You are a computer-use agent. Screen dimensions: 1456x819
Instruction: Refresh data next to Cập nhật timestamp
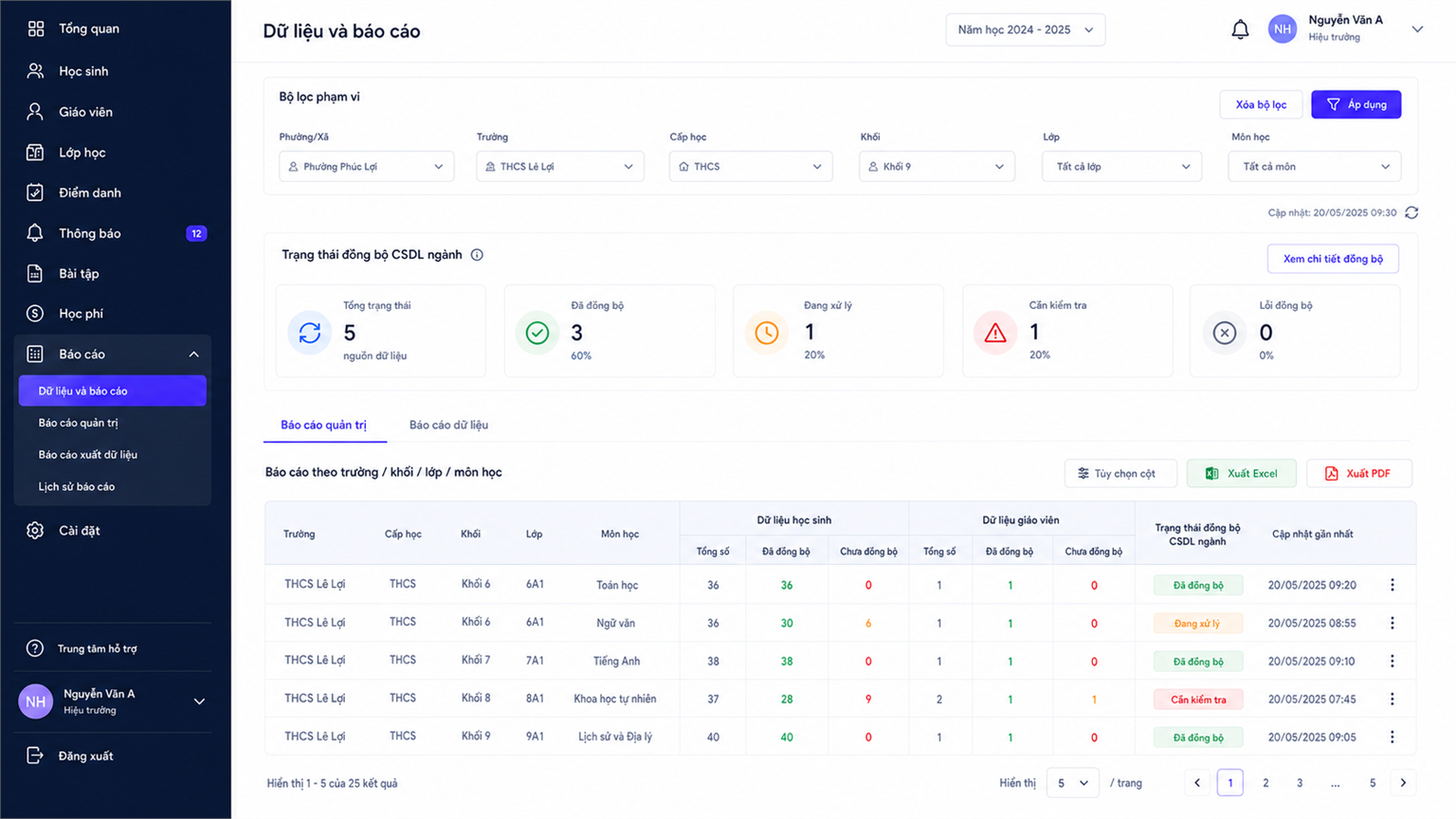coord(1411,212)
